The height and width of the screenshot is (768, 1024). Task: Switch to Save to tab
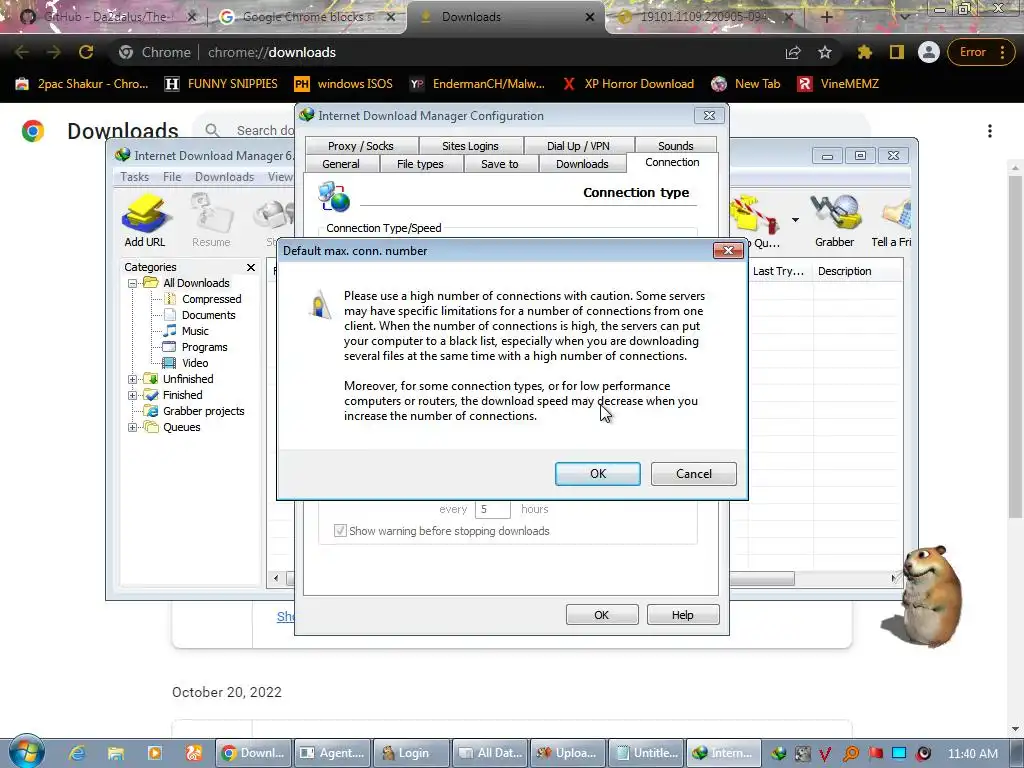(500, 164)
